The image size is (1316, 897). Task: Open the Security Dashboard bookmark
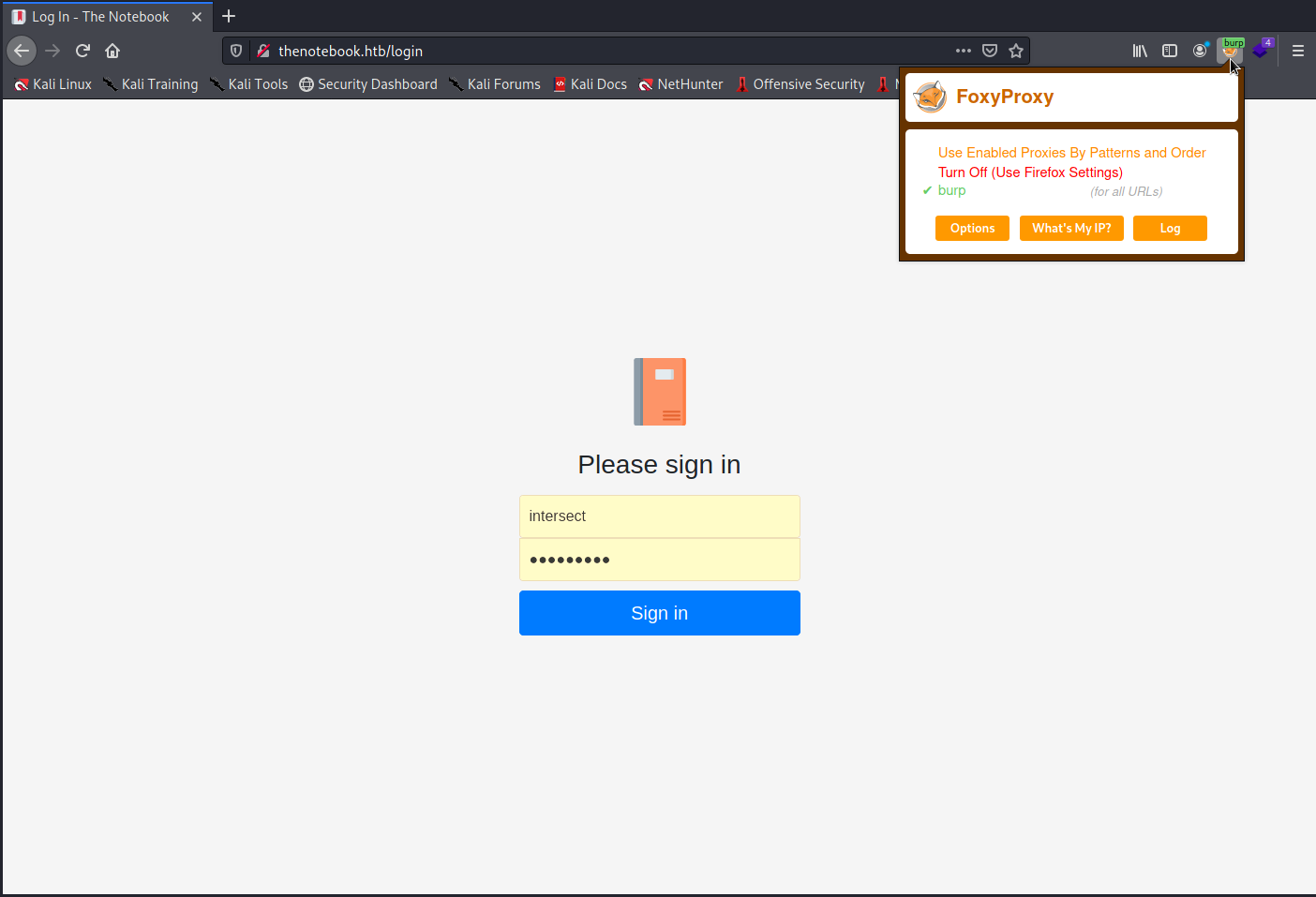pyautogui.click(x=368, y=84)
